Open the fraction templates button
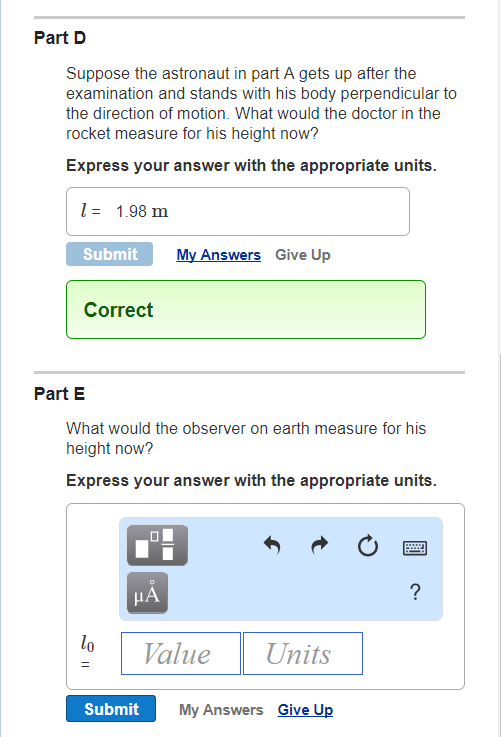 (157, 545)
